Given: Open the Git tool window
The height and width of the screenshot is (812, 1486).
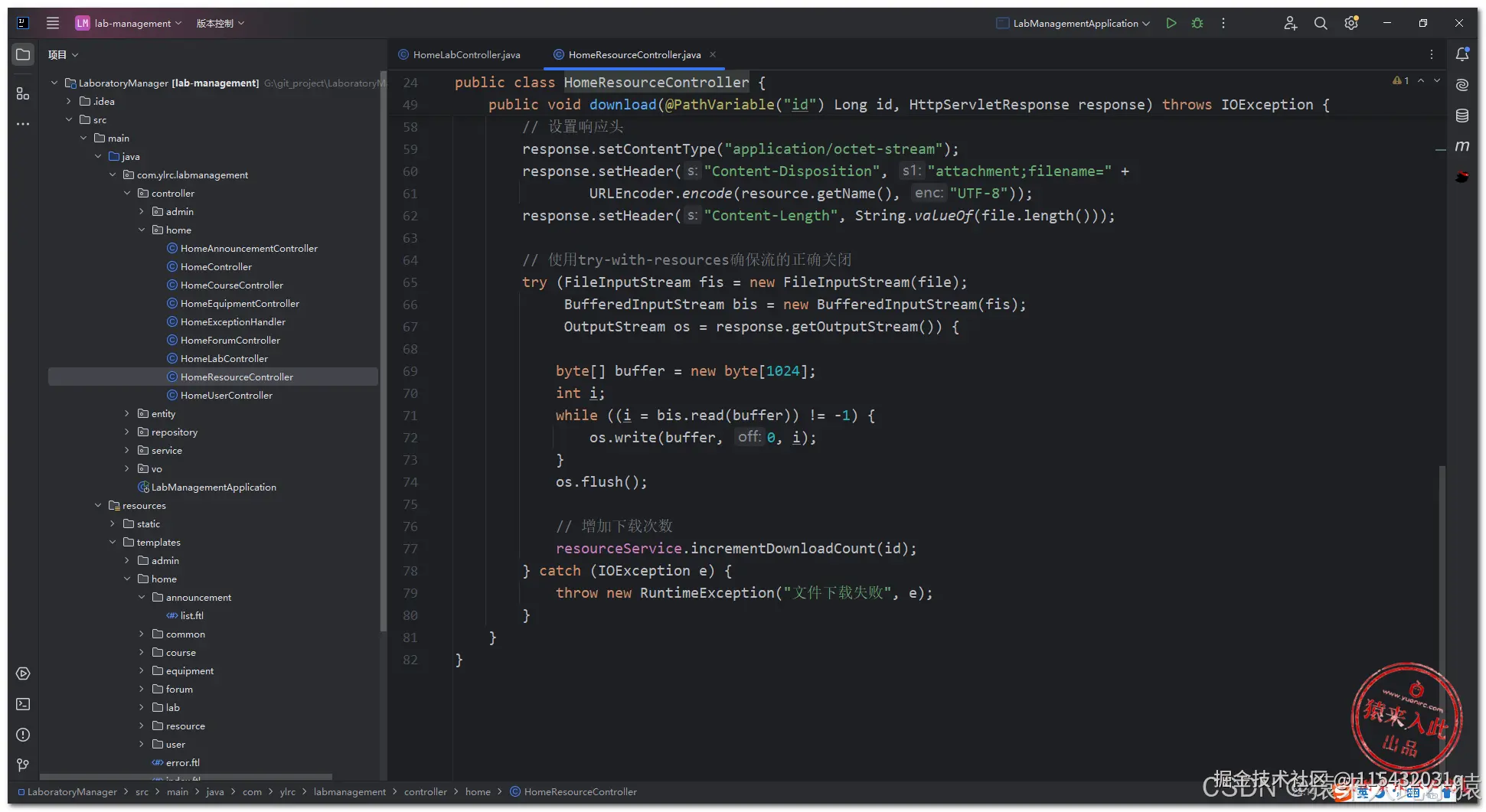Looking at the screenshot, I should coord(23,765).
